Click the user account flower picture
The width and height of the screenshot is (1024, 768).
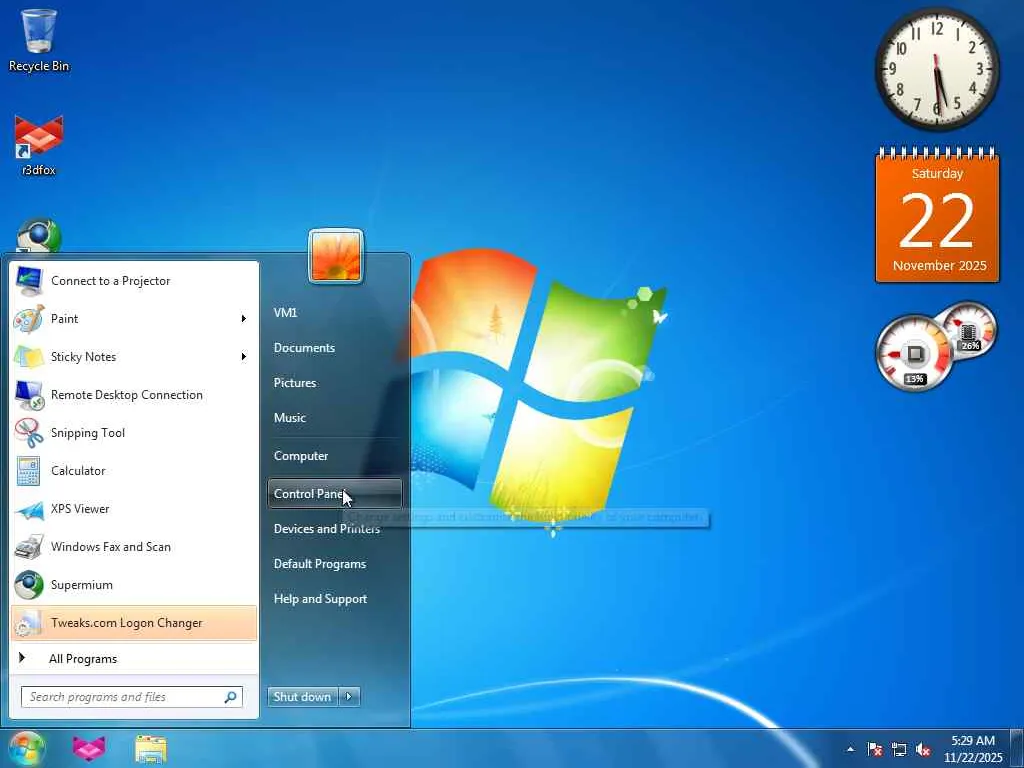[x=336, y=256]
